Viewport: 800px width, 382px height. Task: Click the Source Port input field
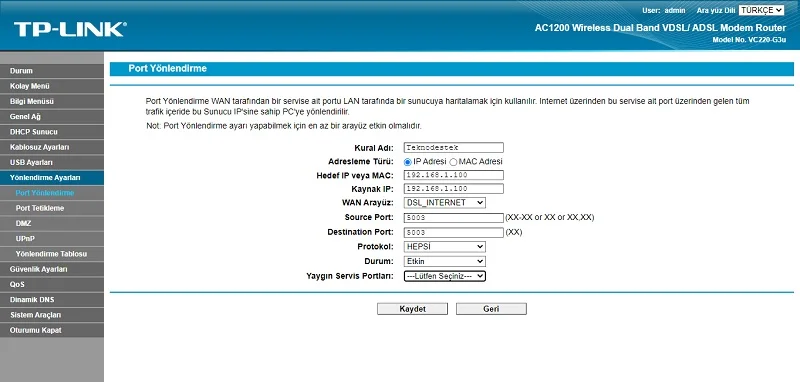pyautogui.click(x=454, y=218)
